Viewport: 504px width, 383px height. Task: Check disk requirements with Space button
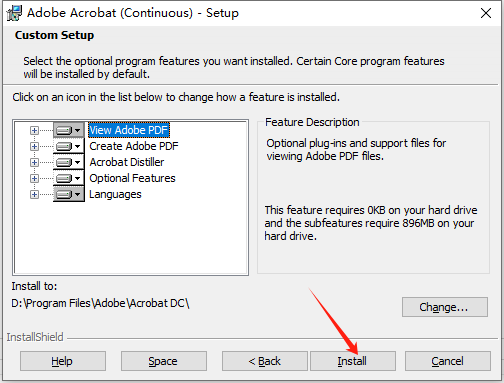click(x=164, y=361)
